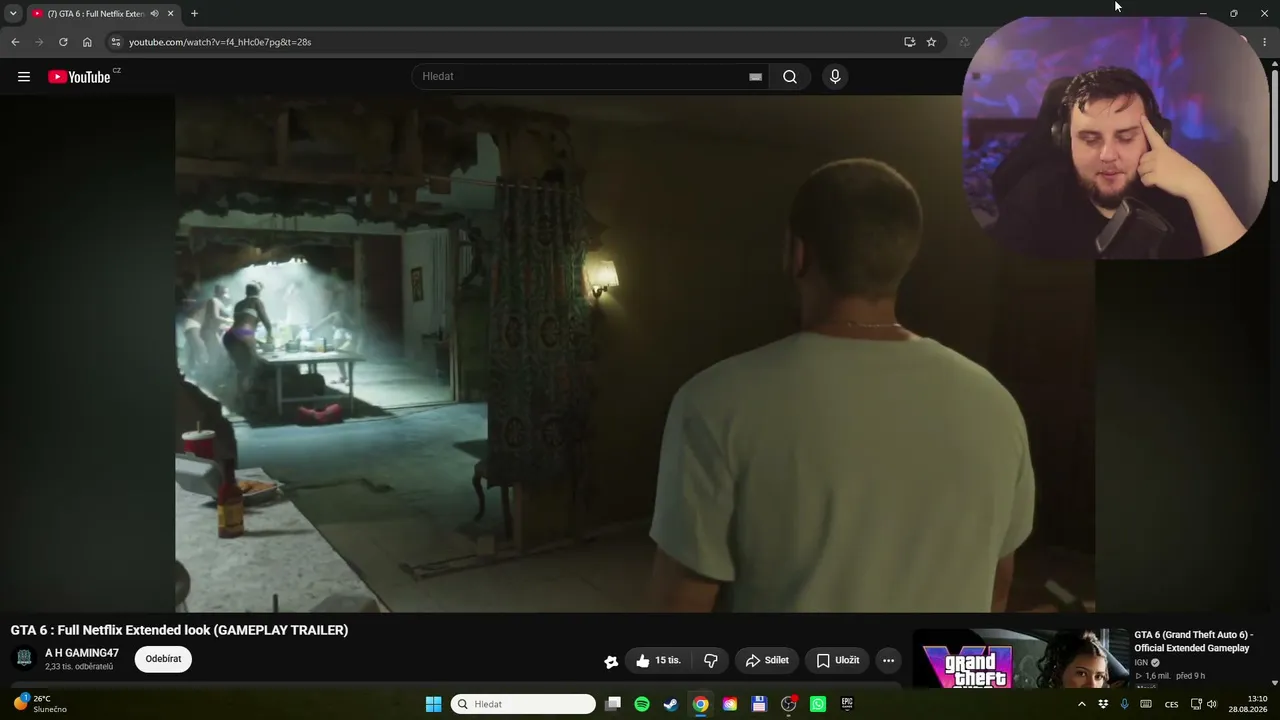Install app icon in the address bar

[909, 42]
